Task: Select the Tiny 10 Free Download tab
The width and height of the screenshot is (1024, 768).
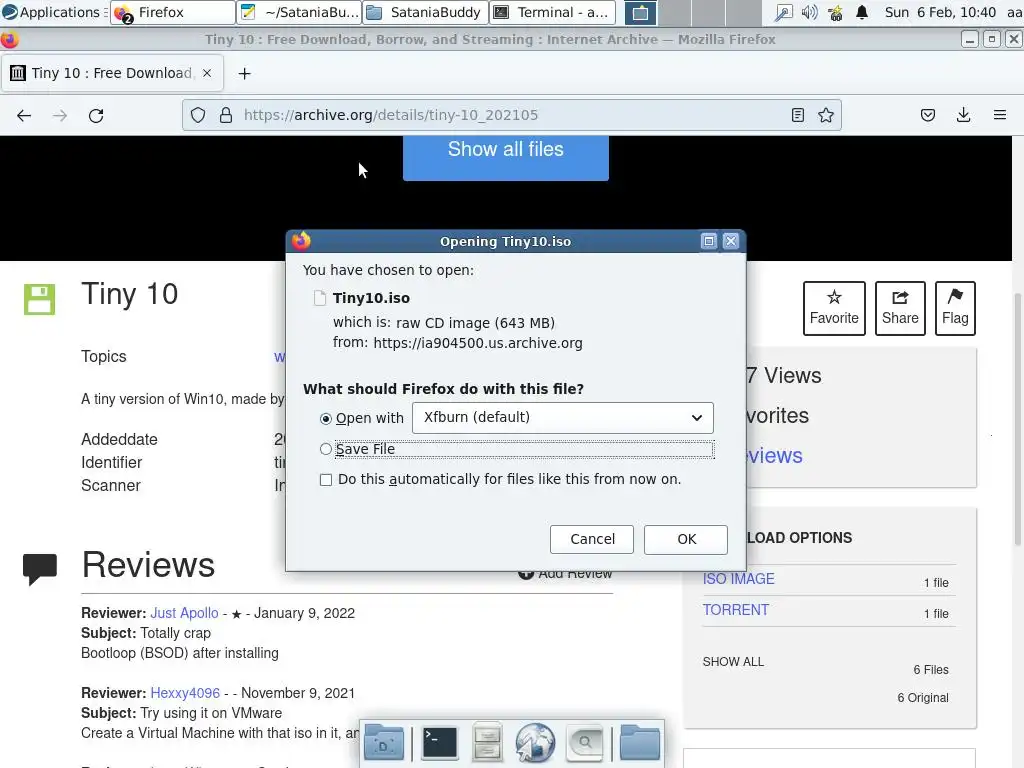Action: click(x=112, y=73)
